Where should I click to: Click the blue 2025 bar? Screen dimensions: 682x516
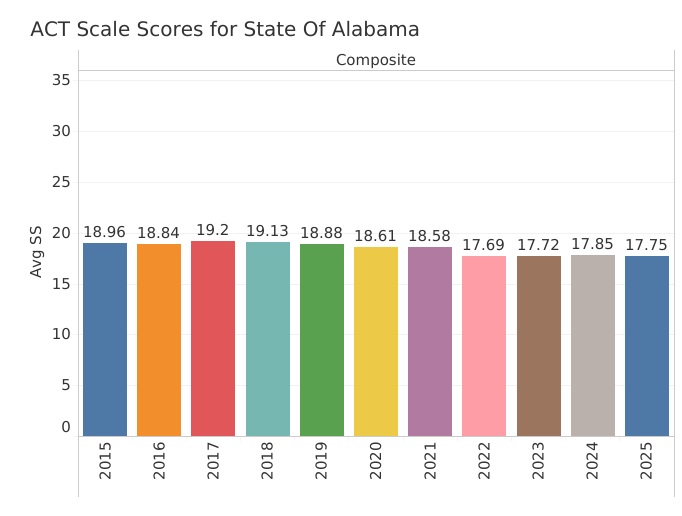[x=647, y=346]
